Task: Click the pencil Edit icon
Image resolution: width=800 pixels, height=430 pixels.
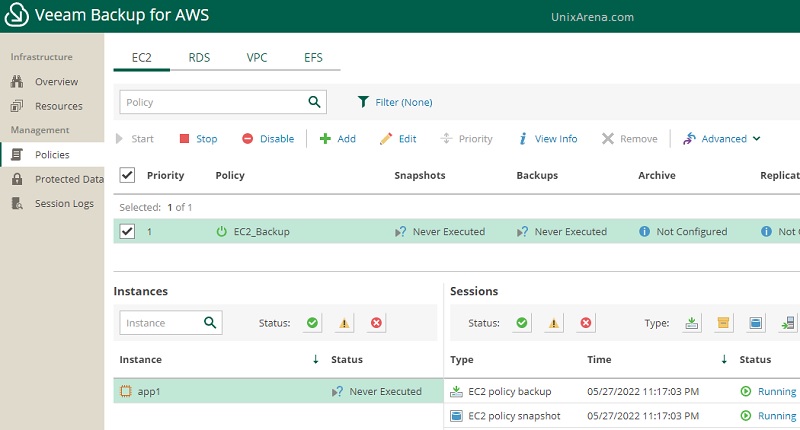Action: [x=386, y=139]
